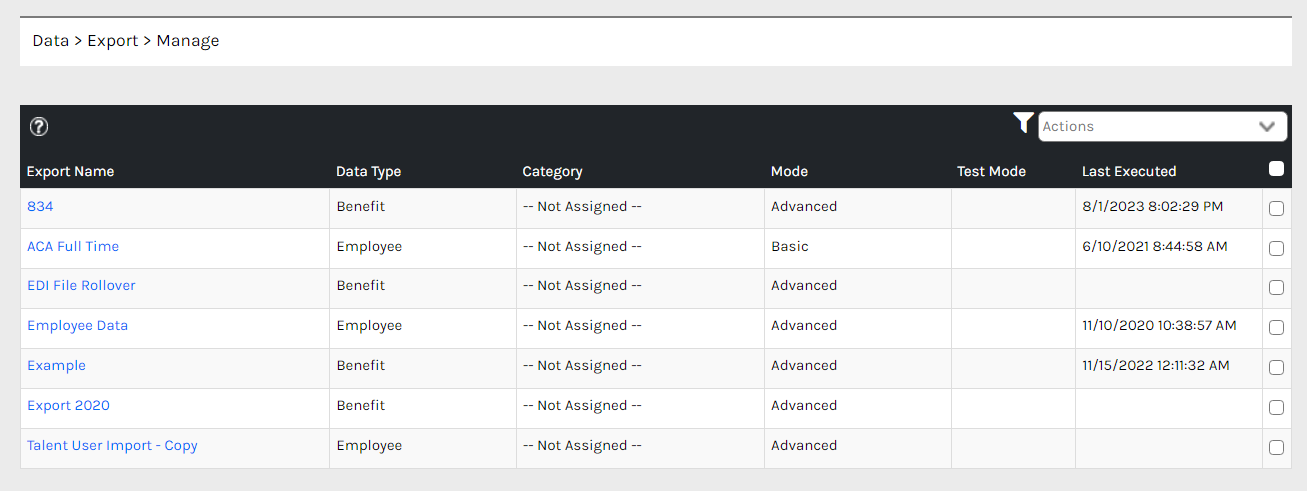Open the Export 2020 link
The height and width of the screenshot is (491, 1307).
(68, 405)
